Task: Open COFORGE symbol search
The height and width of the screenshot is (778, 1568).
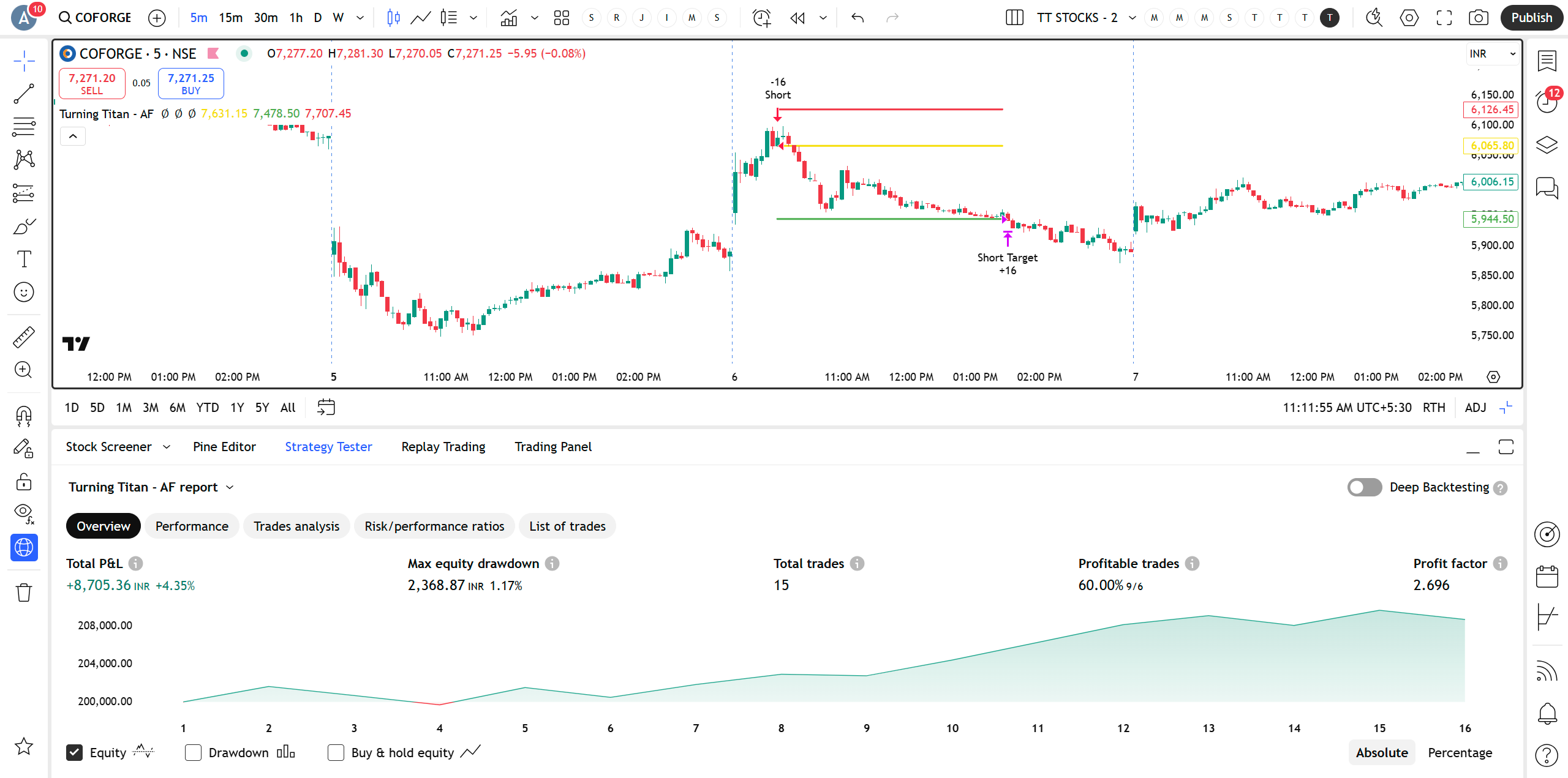Action: coord(95,18)
